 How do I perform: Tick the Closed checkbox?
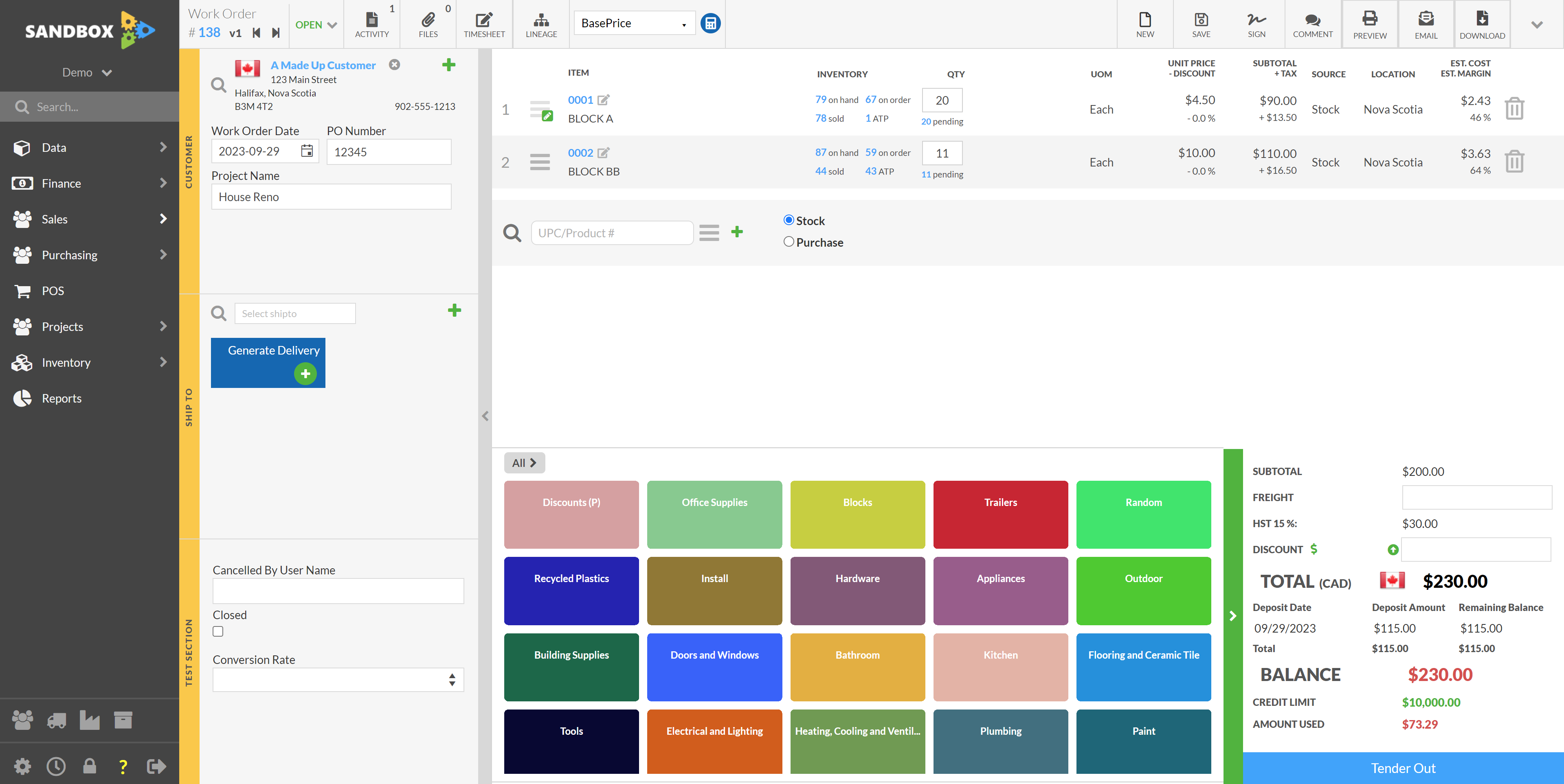pyautogui.click(x=218, y=631)
